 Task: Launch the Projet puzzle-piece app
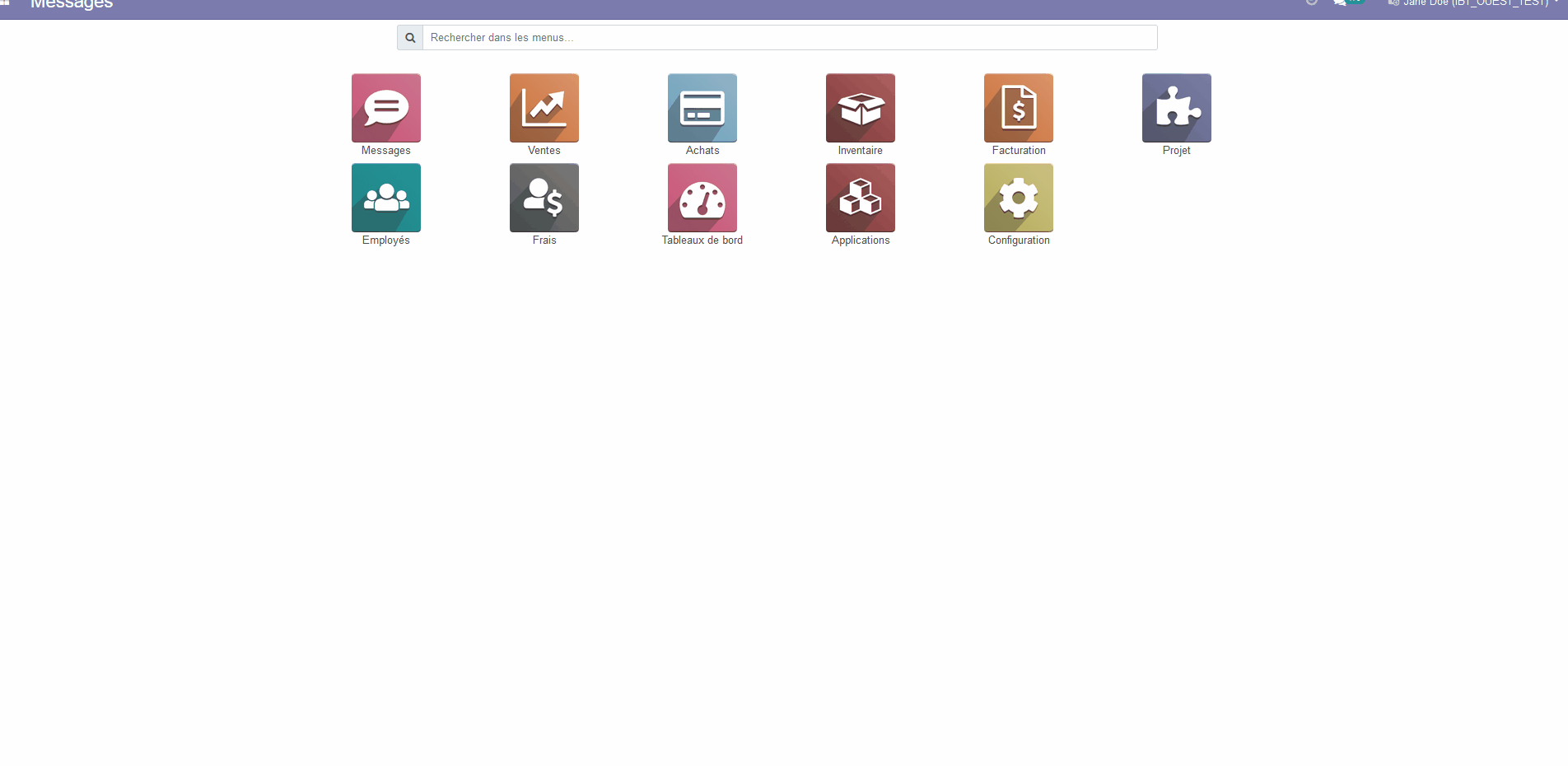pyautogui.click(x=1176, y=108)
